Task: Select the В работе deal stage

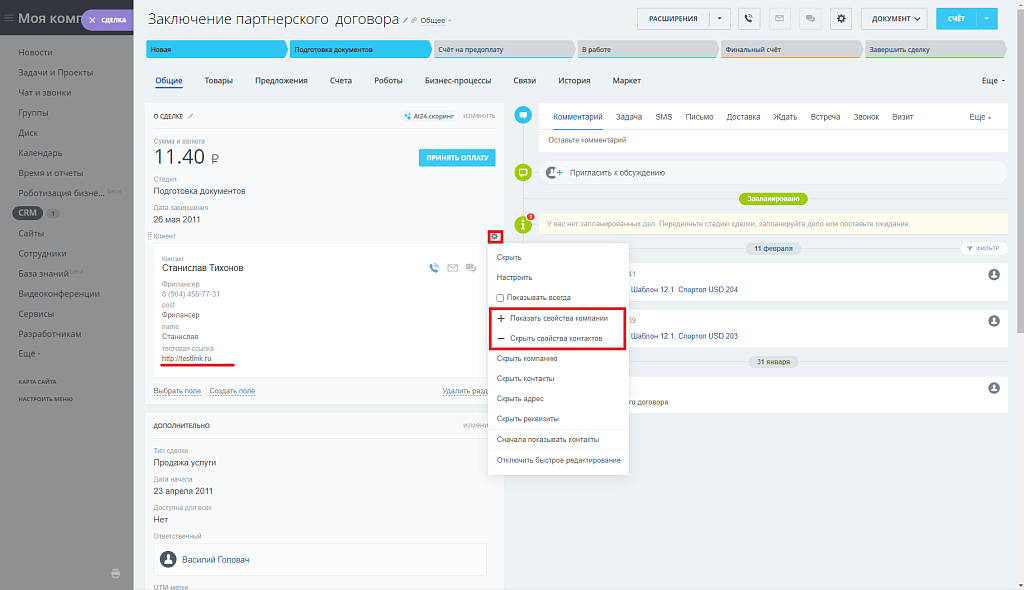Action: pyautogui.click(x=645, y=49)
